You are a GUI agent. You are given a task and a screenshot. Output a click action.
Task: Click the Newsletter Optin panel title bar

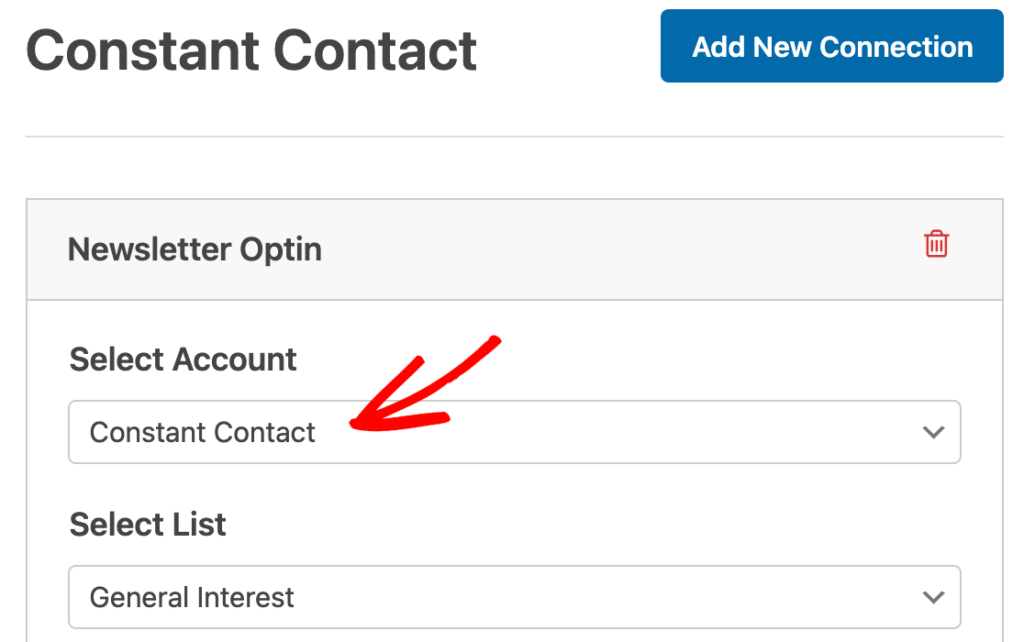tap(195, 249)
